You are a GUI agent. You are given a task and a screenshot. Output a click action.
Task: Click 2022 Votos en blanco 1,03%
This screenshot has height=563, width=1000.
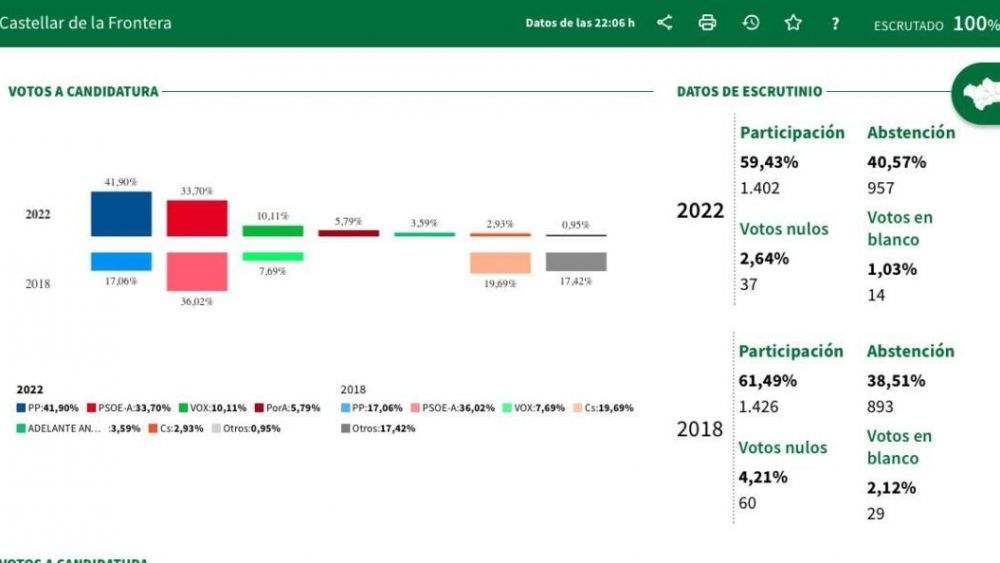coord(892,269)
